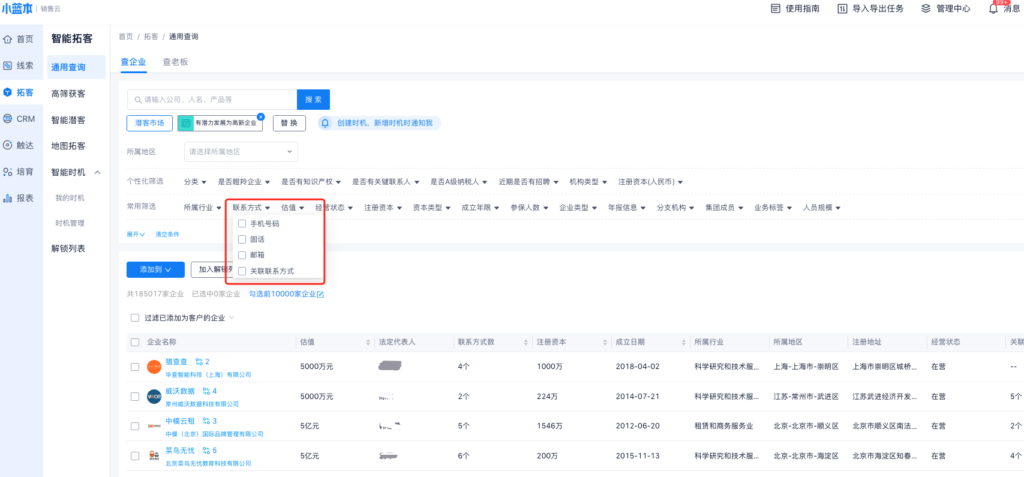1024x477 pixels.
Task: Click the 消息 notification bell icon
Action: point(992,9)
